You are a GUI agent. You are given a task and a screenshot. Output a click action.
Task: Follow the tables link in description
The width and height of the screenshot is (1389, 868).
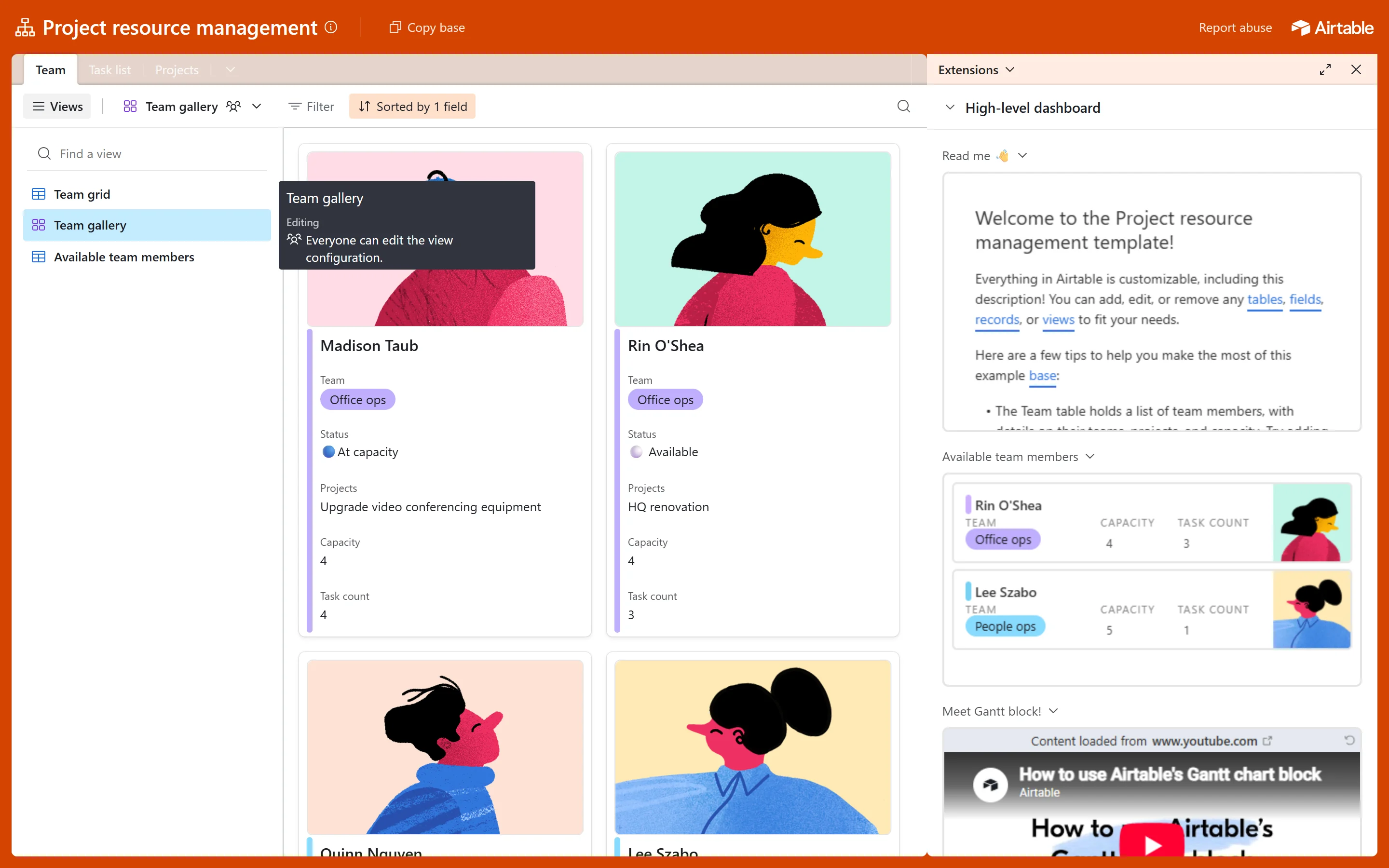point(1265,299)
